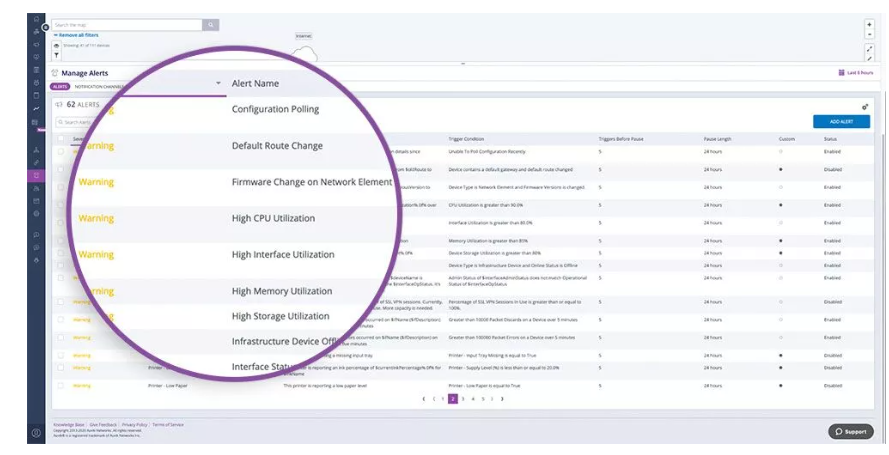Zoom out the map with minus button
This screenshot has height=455, width=889.
click(869, 35)
